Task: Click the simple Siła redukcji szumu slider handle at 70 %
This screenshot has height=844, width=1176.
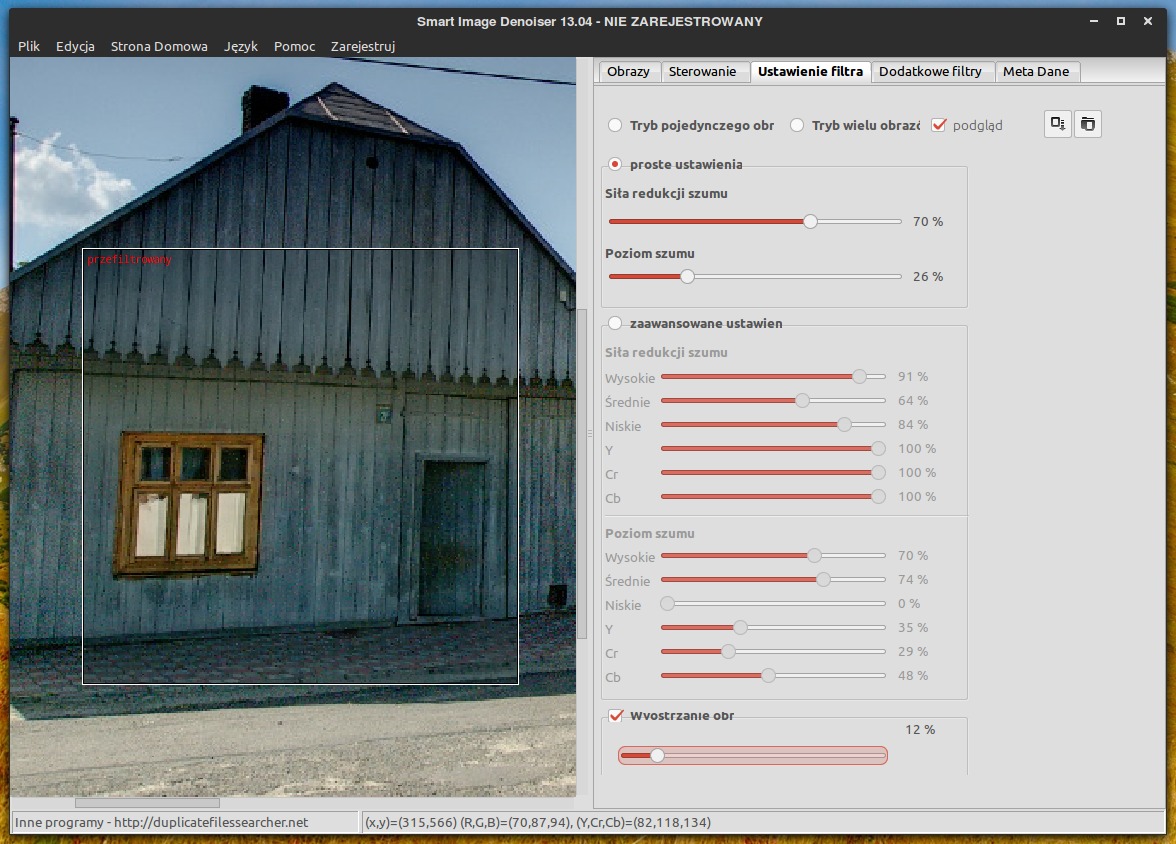Action: point(810,221)
